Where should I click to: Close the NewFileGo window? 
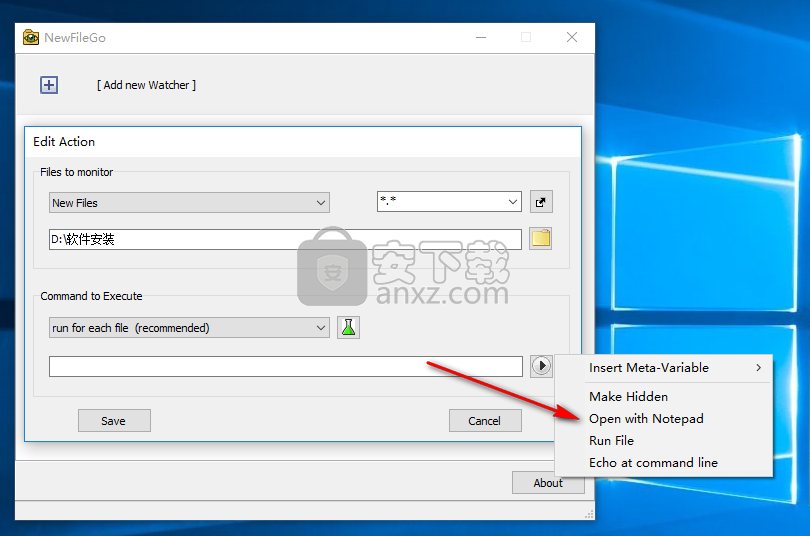pyautogui.click(x=572, y=37)
